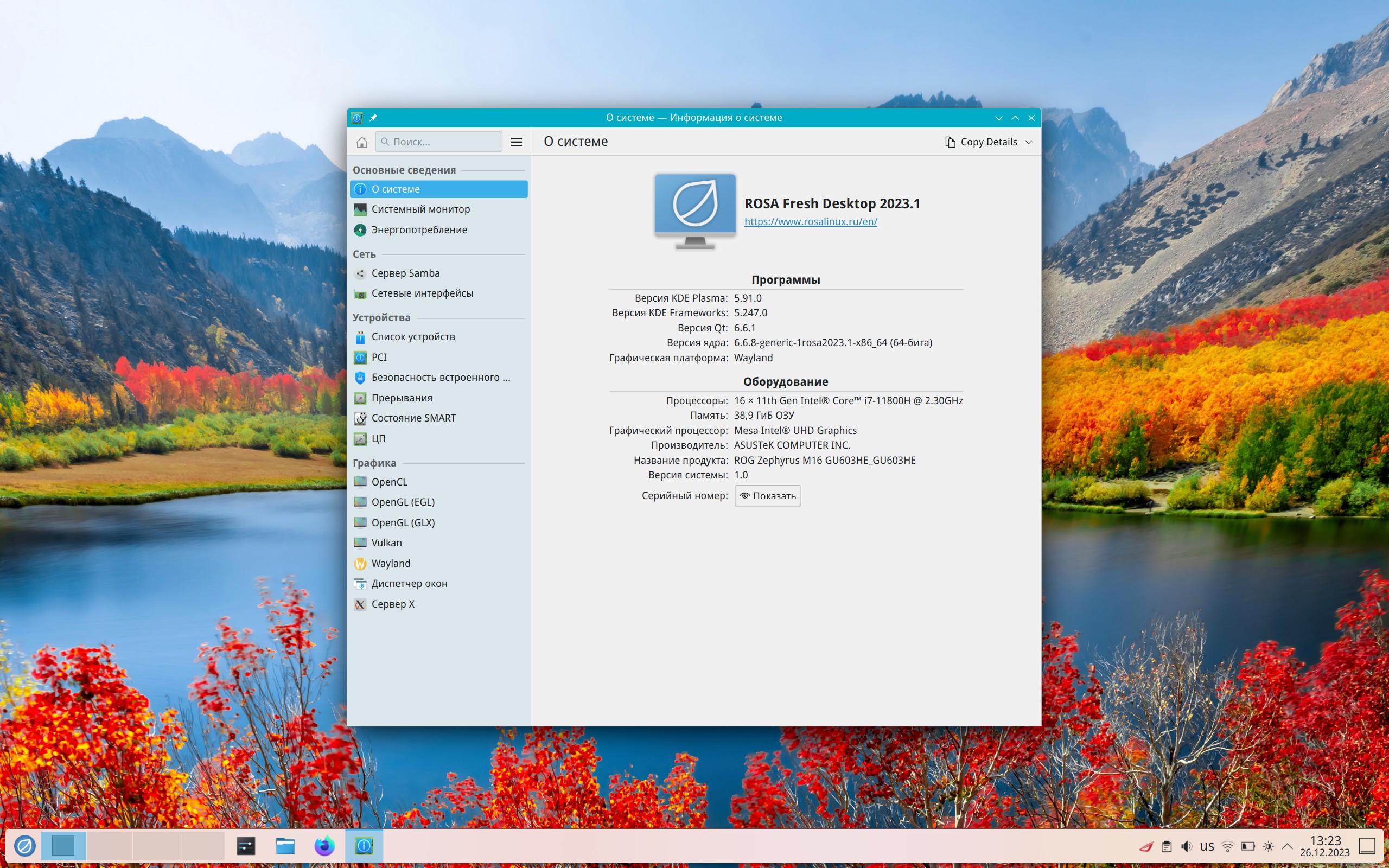Show the hidden serial number
This screenshot has width=1389, height=868.
point(767,495)
